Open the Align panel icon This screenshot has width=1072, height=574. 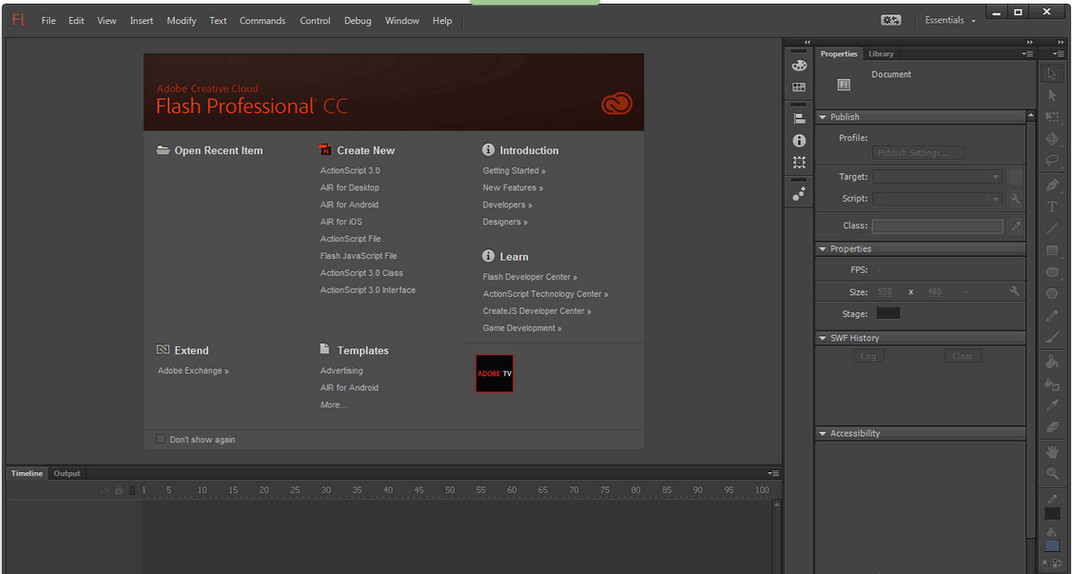click(x=799, y=118)
